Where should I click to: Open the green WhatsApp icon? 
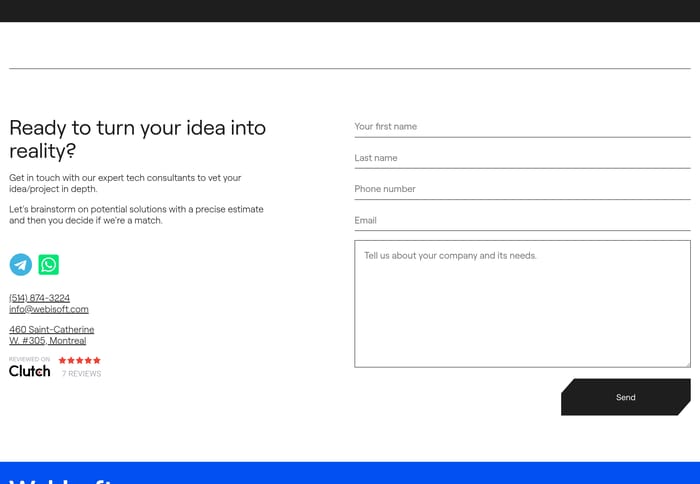point(49,264)
